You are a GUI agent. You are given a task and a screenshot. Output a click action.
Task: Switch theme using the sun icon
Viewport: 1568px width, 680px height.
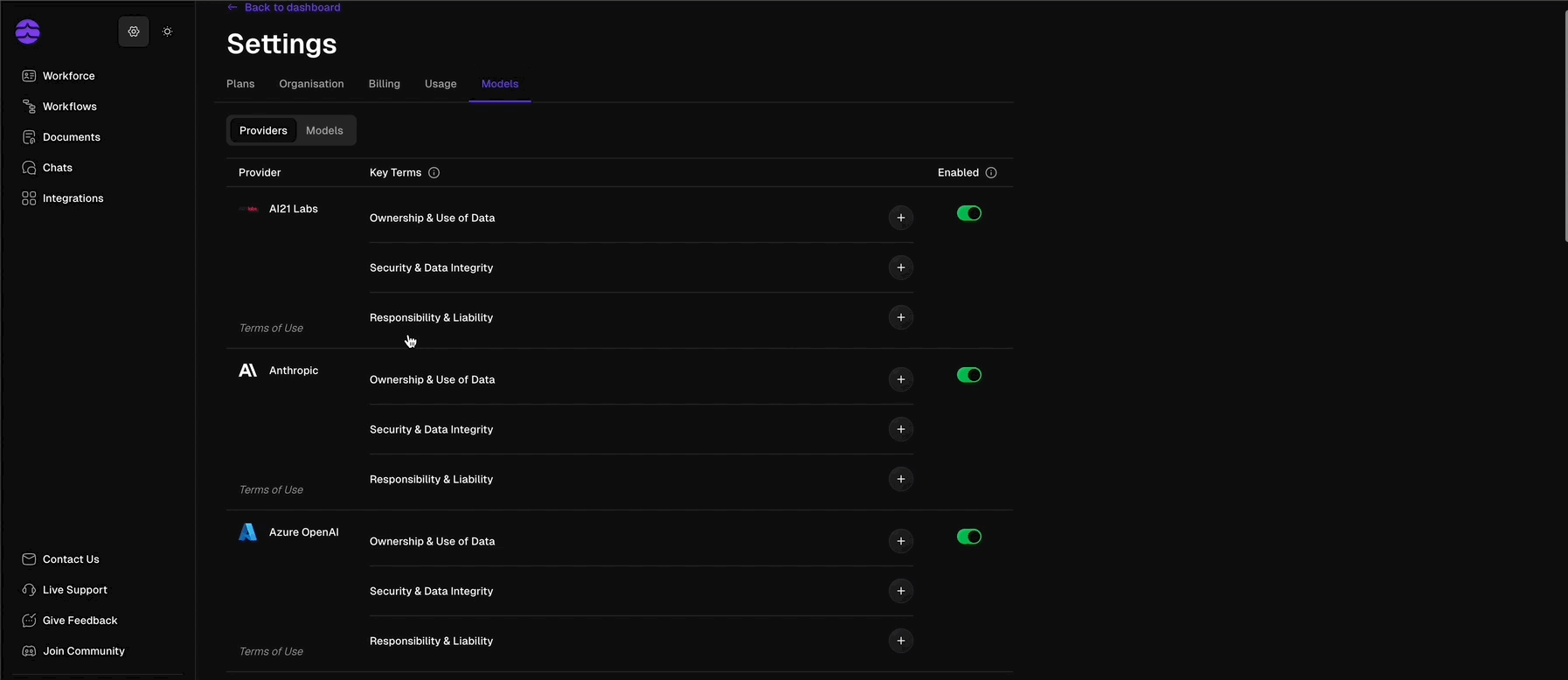[x=168, y=31]
